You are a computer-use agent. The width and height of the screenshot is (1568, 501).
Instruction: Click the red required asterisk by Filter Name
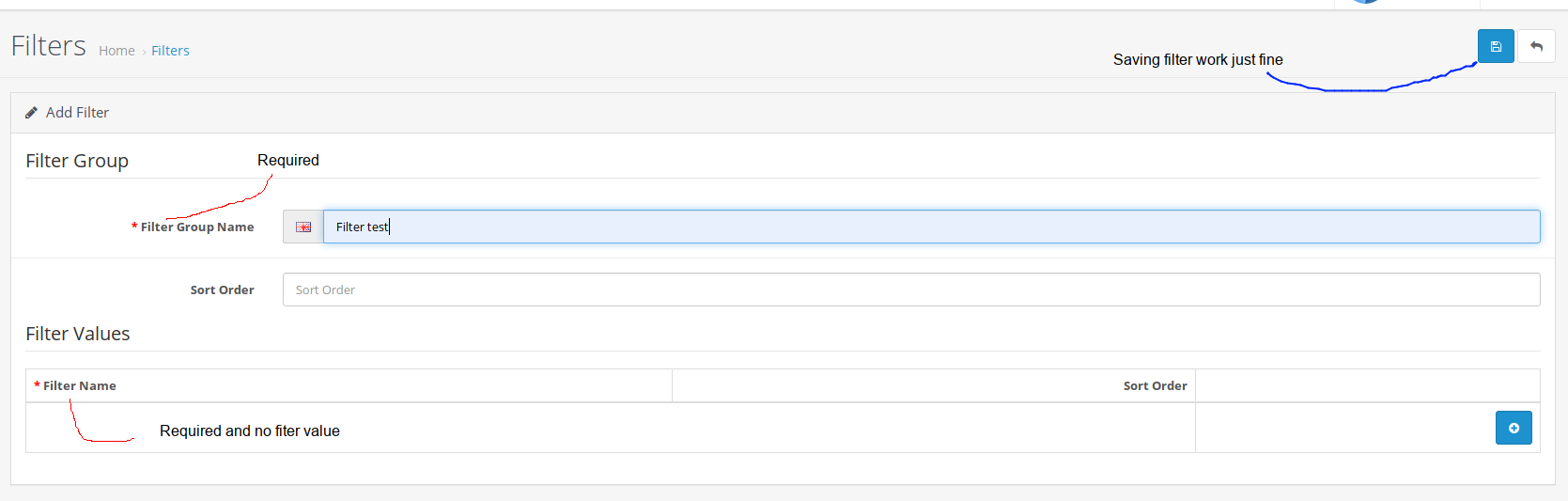[37, 385]
